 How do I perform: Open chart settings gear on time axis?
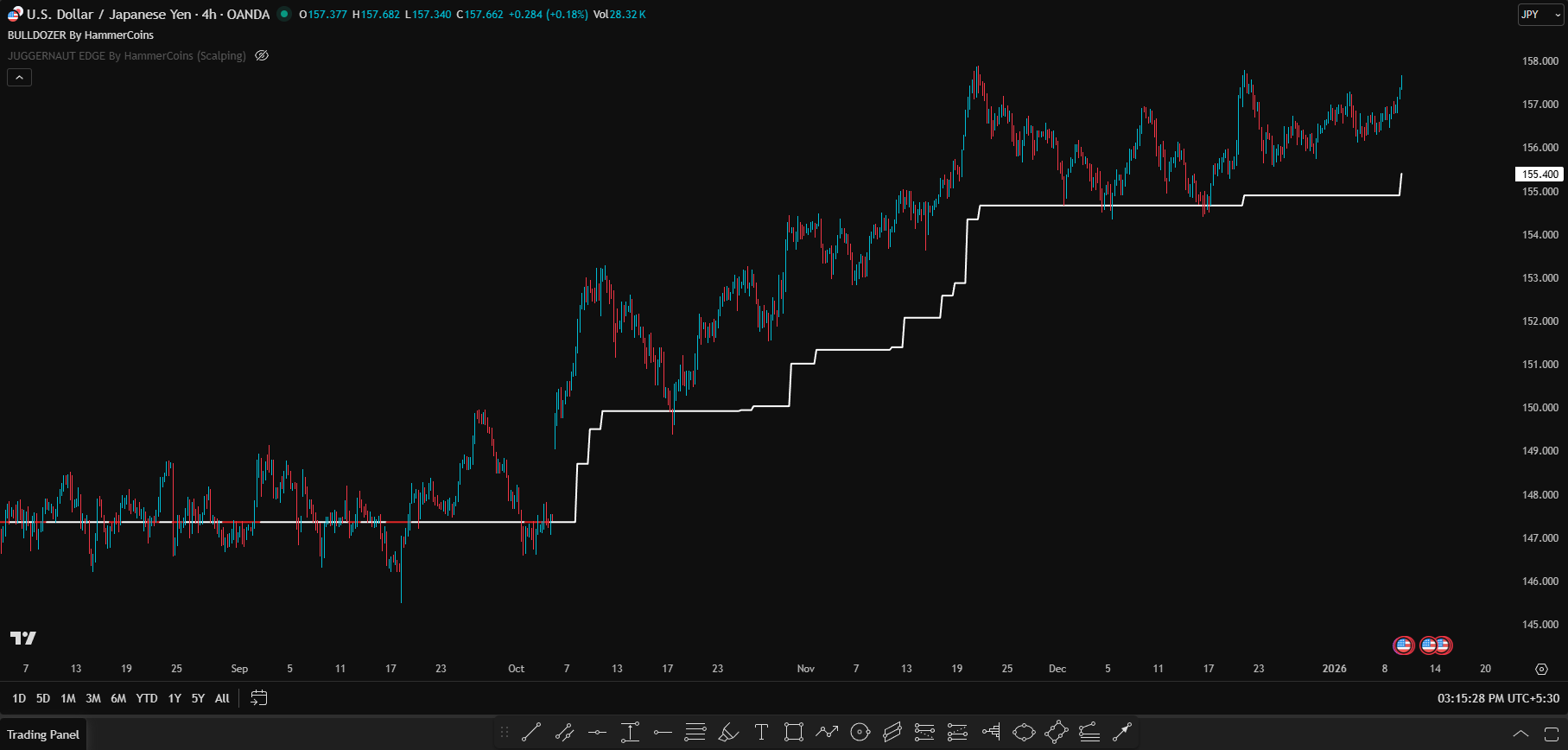click(1541, 669)
